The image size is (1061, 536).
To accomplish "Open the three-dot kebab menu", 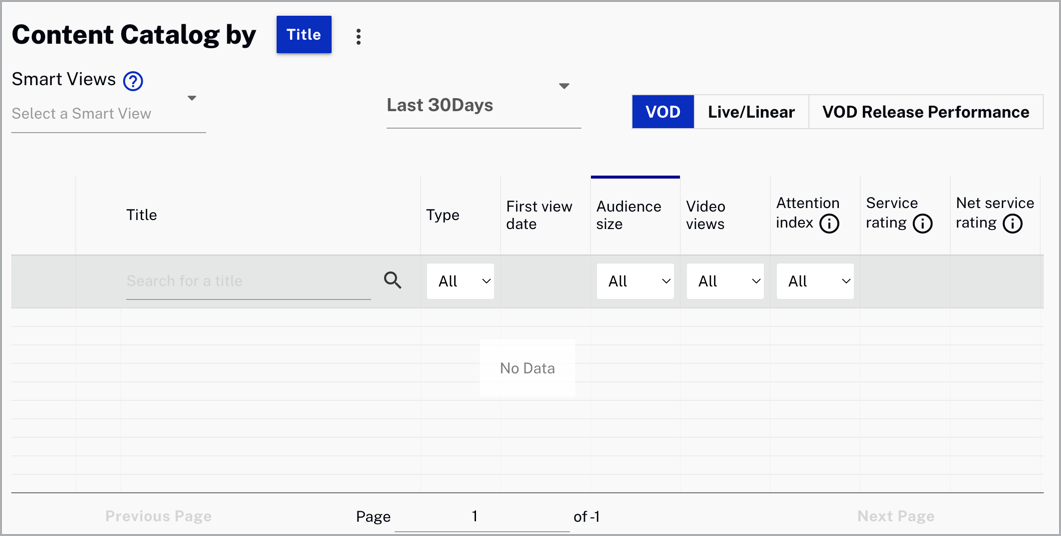I will (358, 37).
